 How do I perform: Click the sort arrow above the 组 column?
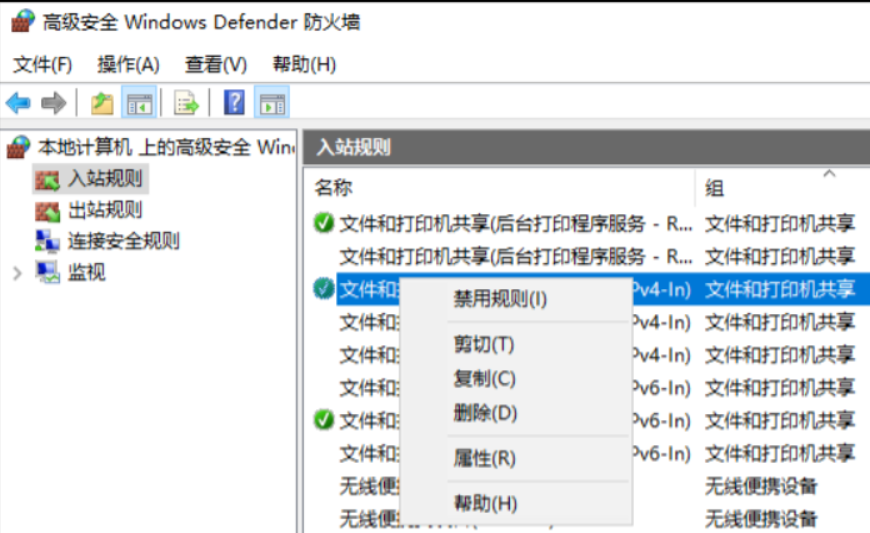click(829, 174)
